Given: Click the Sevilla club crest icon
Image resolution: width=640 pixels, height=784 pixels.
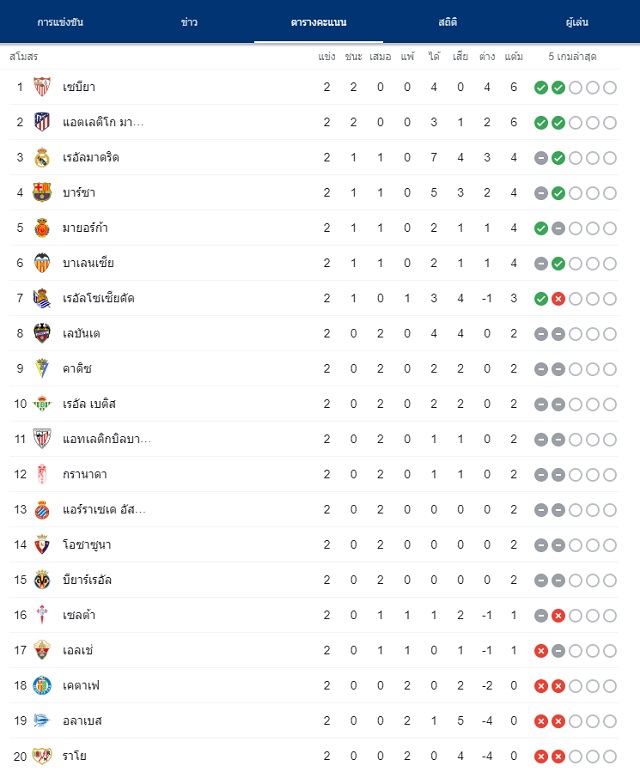Looking at the screenshot, I should (42, 87).
